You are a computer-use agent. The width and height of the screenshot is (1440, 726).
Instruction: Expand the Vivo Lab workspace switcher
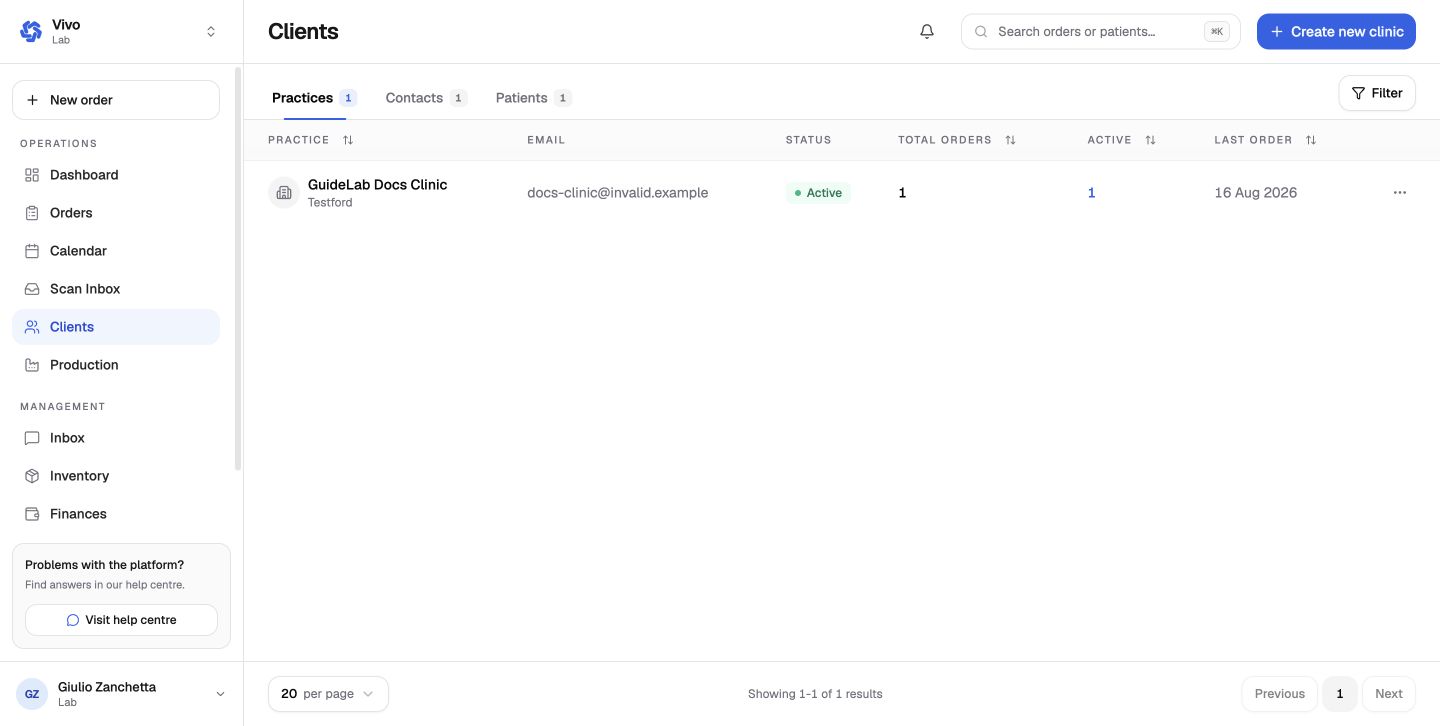tap(211, 32)
